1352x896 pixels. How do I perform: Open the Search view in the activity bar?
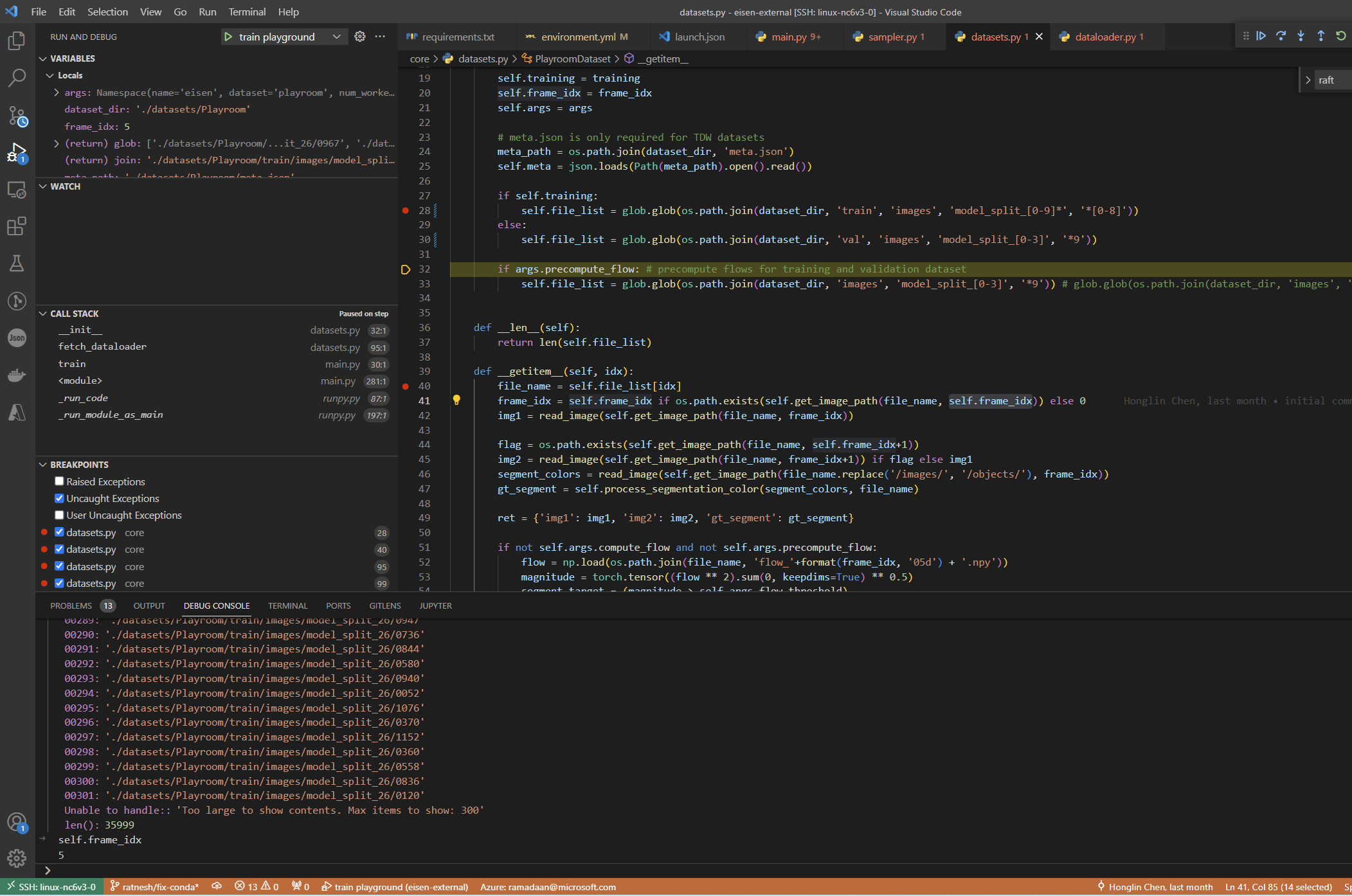click(x=17, y=77)
